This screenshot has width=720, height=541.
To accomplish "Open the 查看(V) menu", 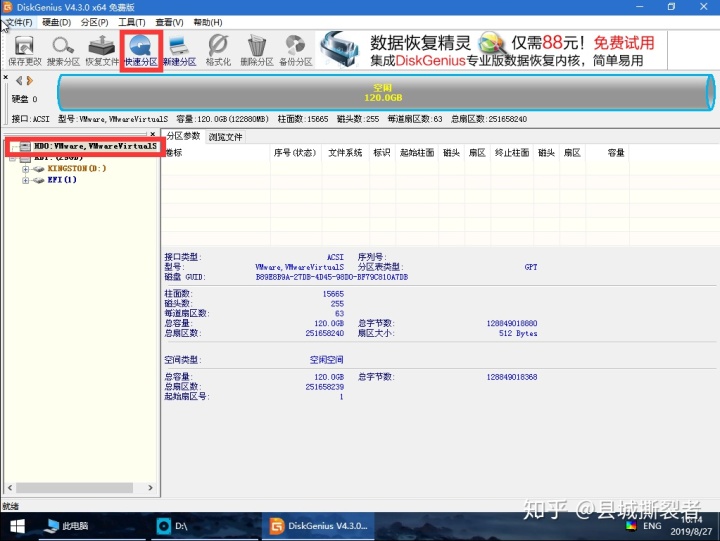I will tap(169, 23).
